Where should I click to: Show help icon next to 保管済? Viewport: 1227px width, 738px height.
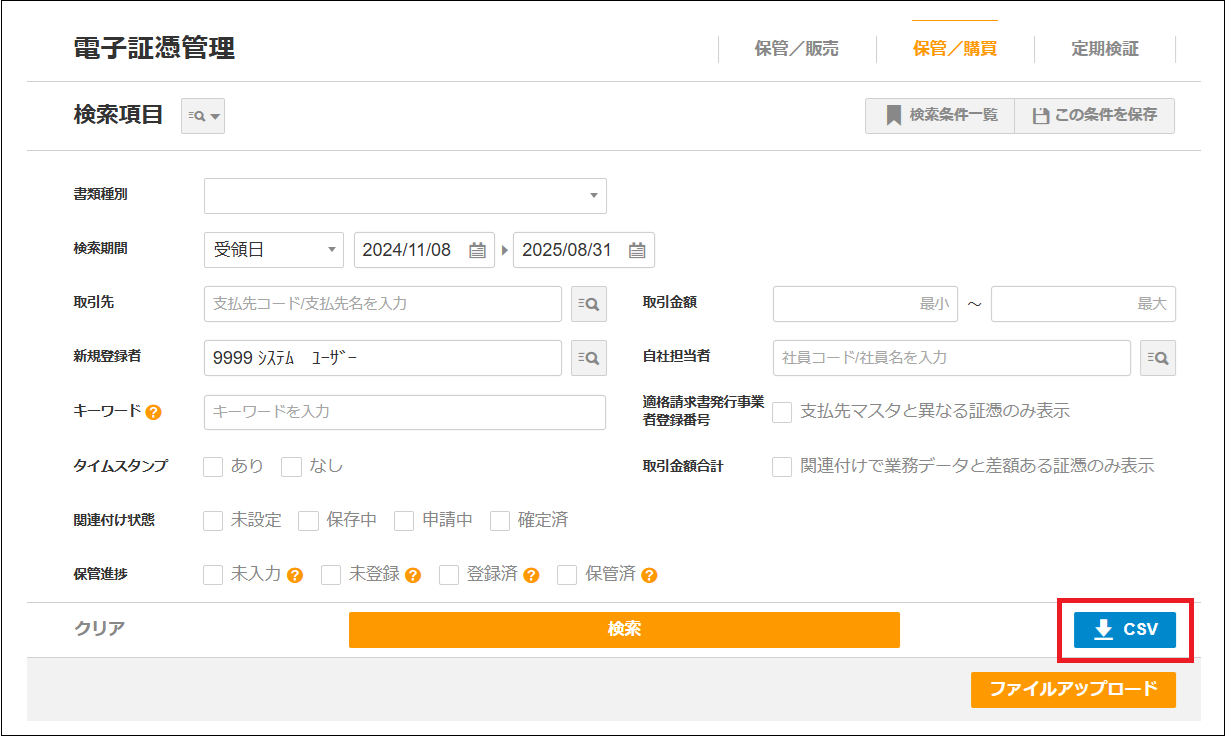(649, 575)
